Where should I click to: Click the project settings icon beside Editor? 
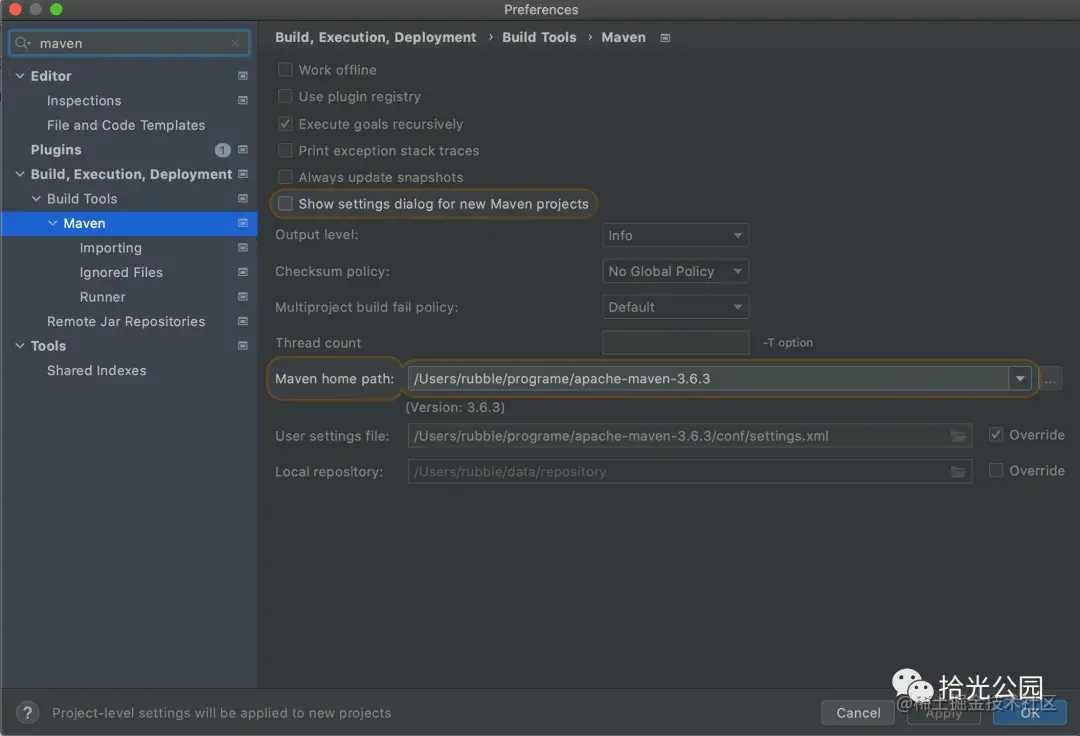pos(242,75)
